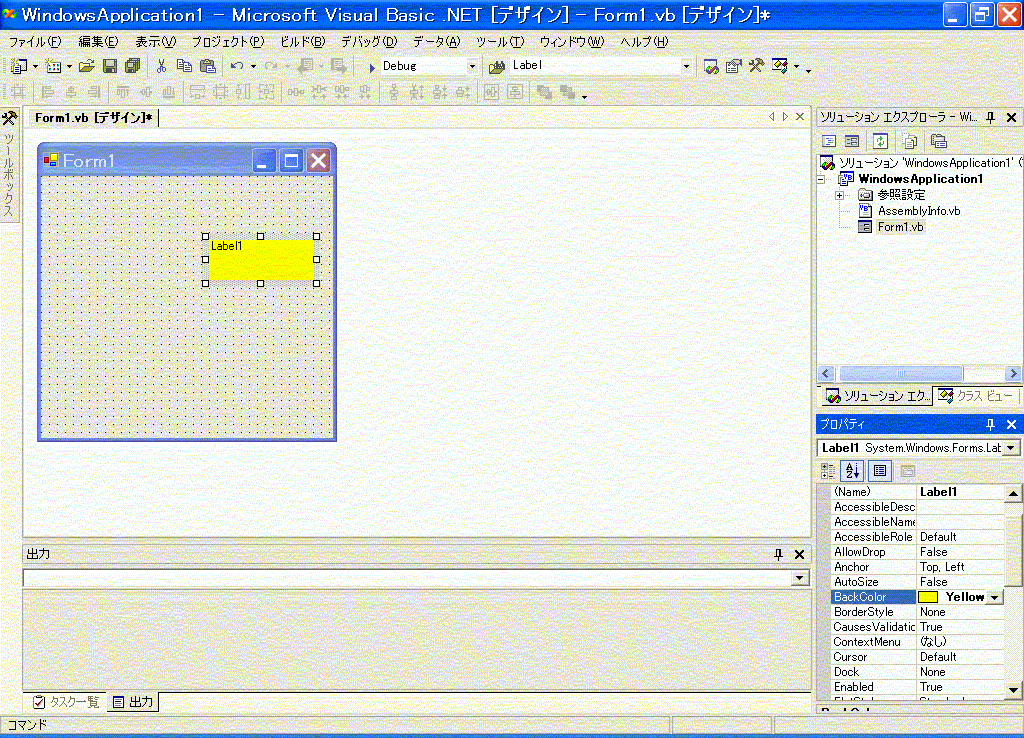Click the Save All icon
Viewport: 1024px width, 738px height.
coord(133,66)
